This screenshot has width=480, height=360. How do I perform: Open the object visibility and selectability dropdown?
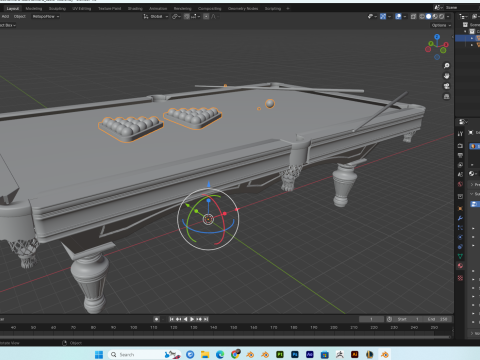[x=372, y=16]
